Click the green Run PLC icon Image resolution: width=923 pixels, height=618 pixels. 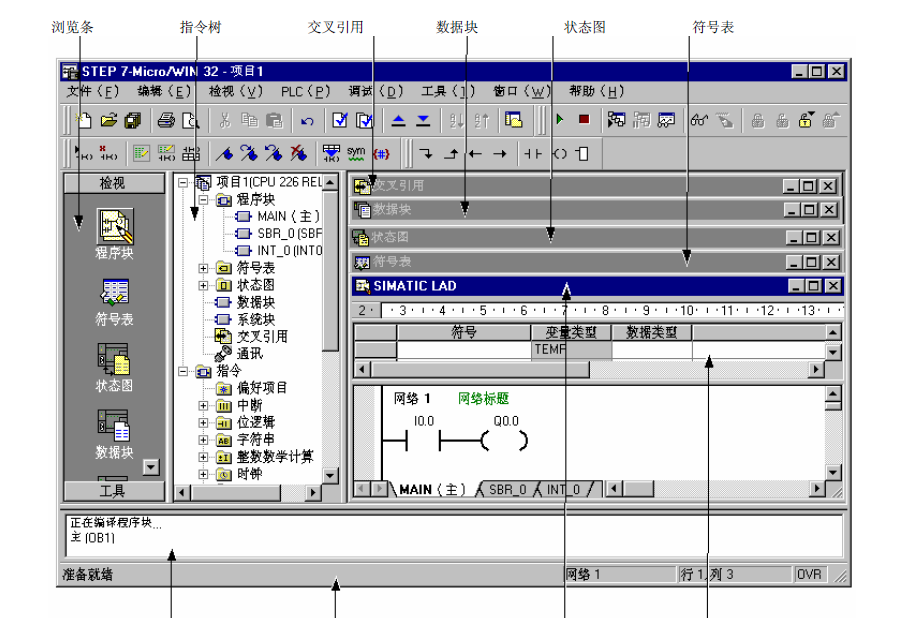pyautogui.click(x=560, y=120)
